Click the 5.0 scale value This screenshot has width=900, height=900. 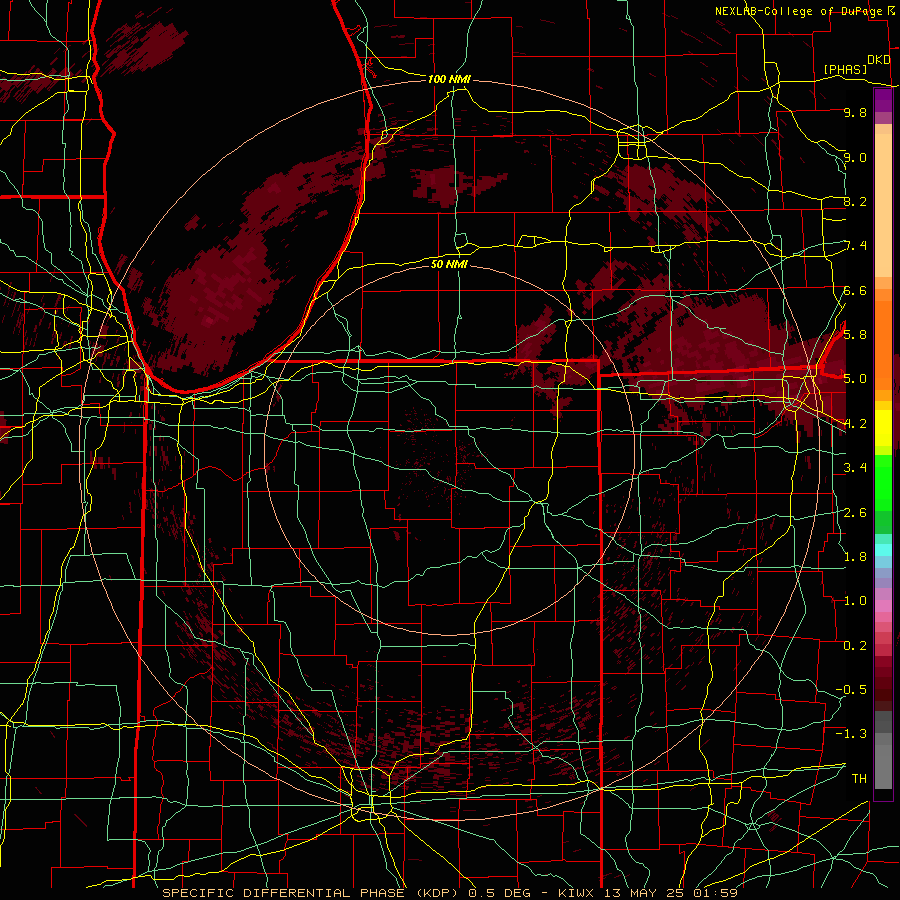pos(855,379)
